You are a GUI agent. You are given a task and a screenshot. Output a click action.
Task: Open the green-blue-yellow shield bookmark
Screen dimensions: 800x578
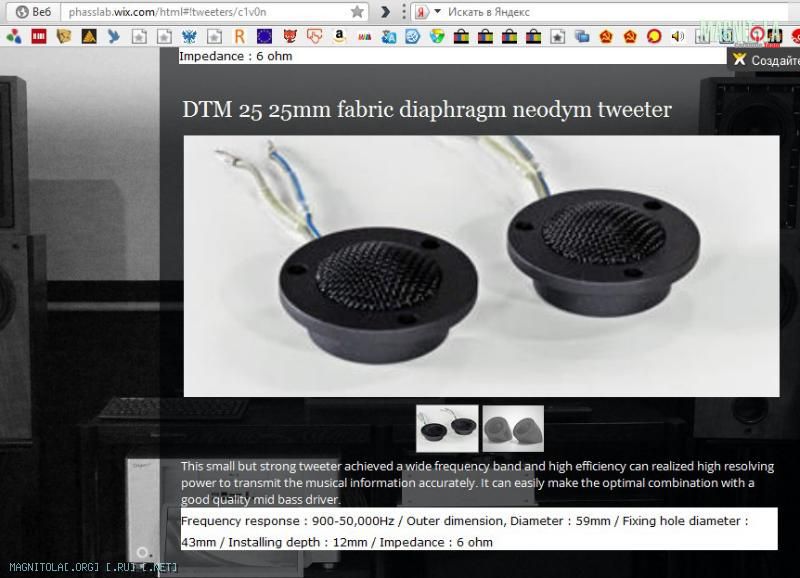(x=437, y=36)
